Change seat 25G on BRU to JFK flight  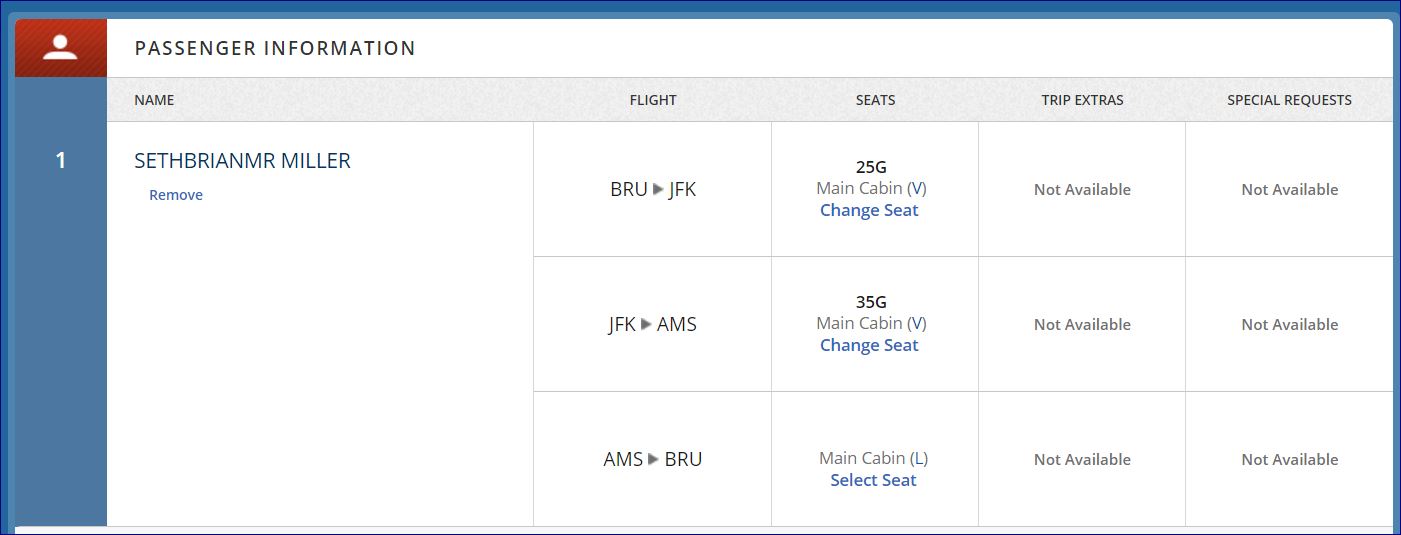coord(869,210)
